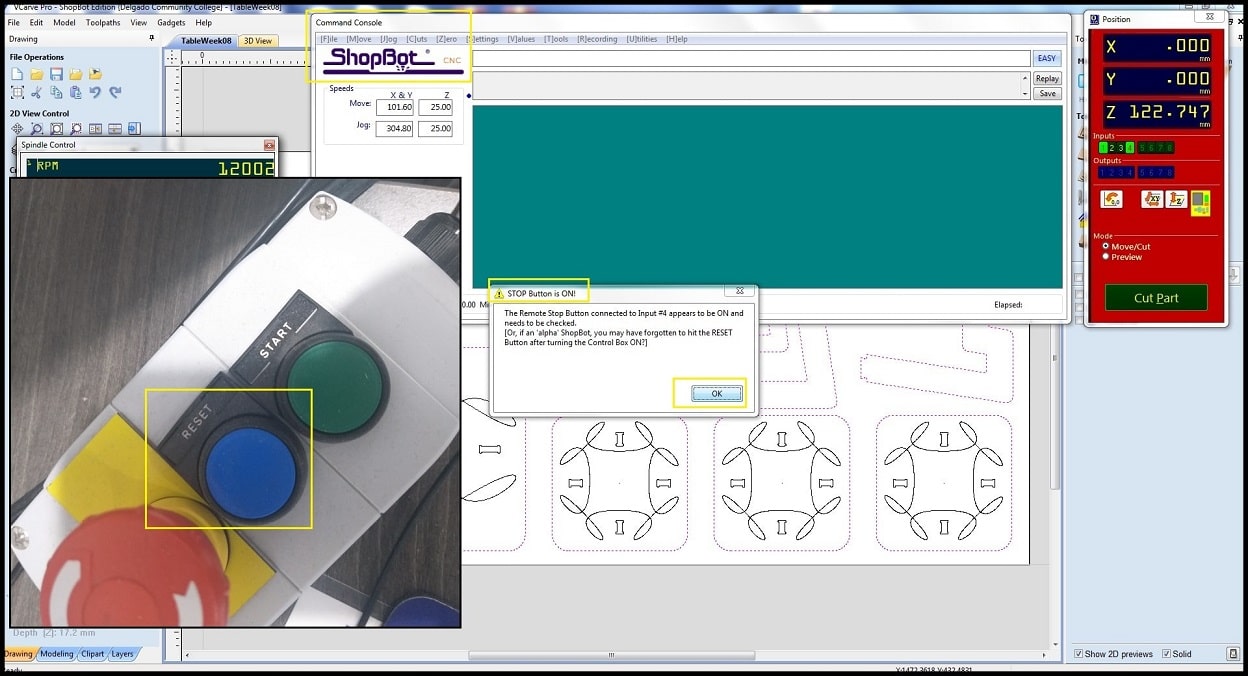This screenshot has width=1248, height=676.
Task: Open the [H]elp menu in Command Console
Action: (677, 39)
